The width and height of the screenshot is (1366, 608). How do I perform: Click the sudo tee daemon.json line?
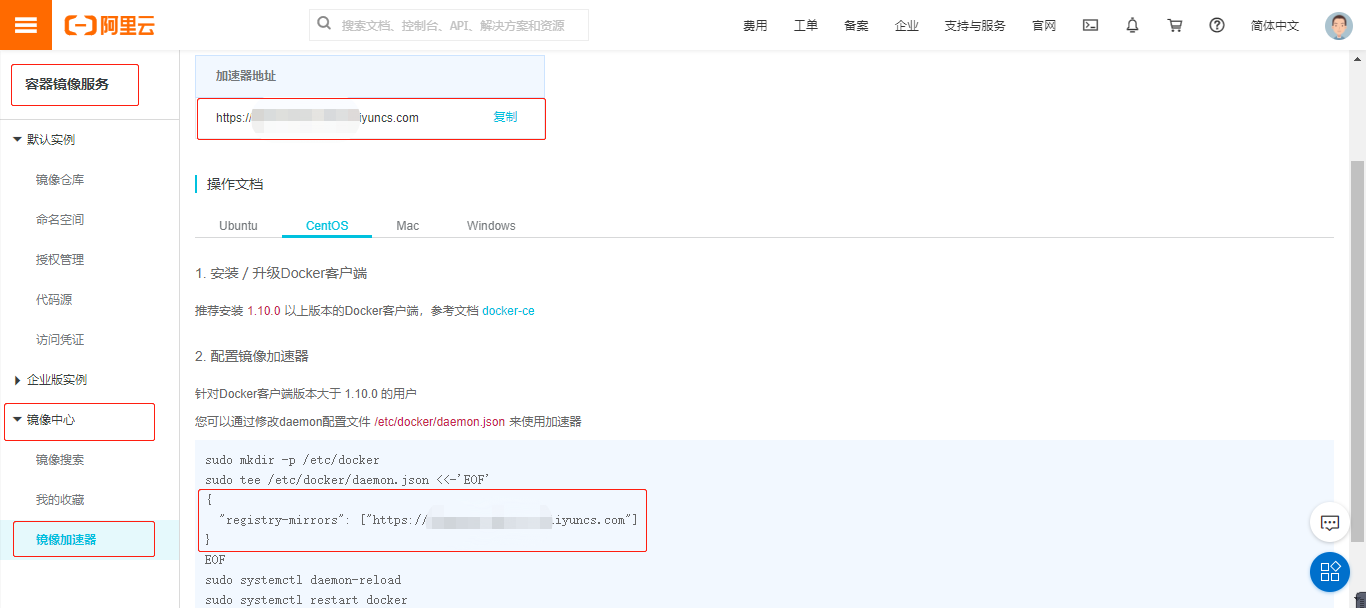pyautogui.click(x=345, y=480)
